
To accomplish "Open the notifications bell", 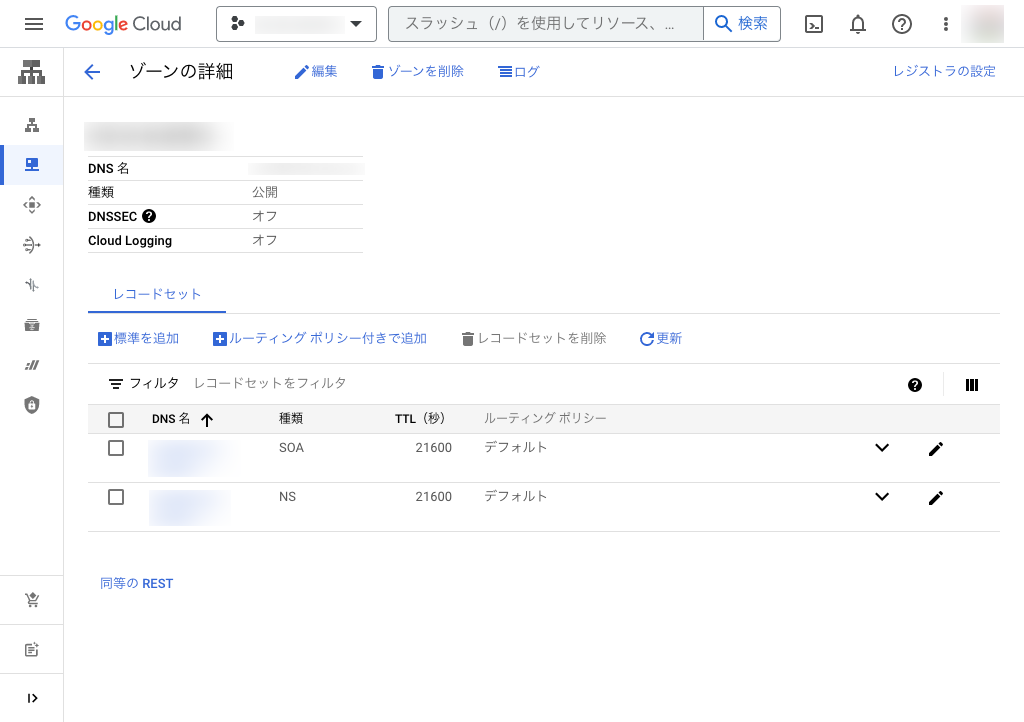I will point(857,24).
